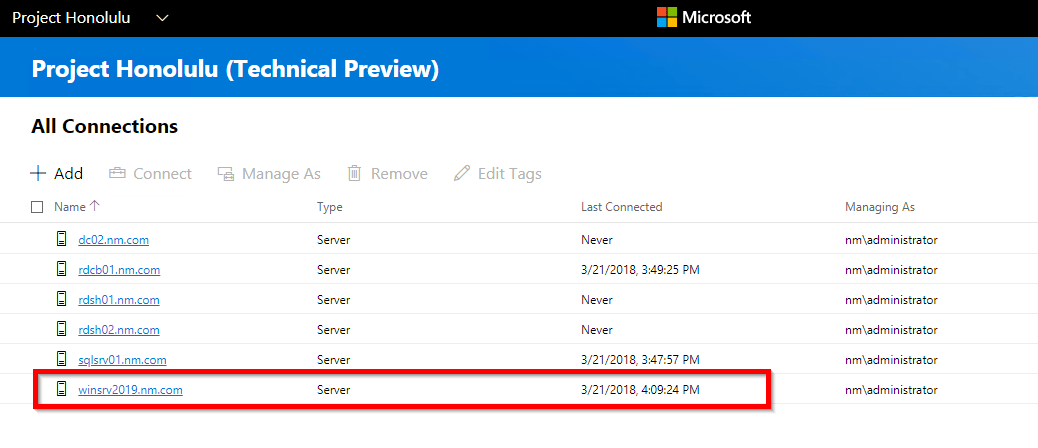Screen dimensions: 1038x448
Task: Click the Manage As toolbar button
Action: tap(269, 173)
